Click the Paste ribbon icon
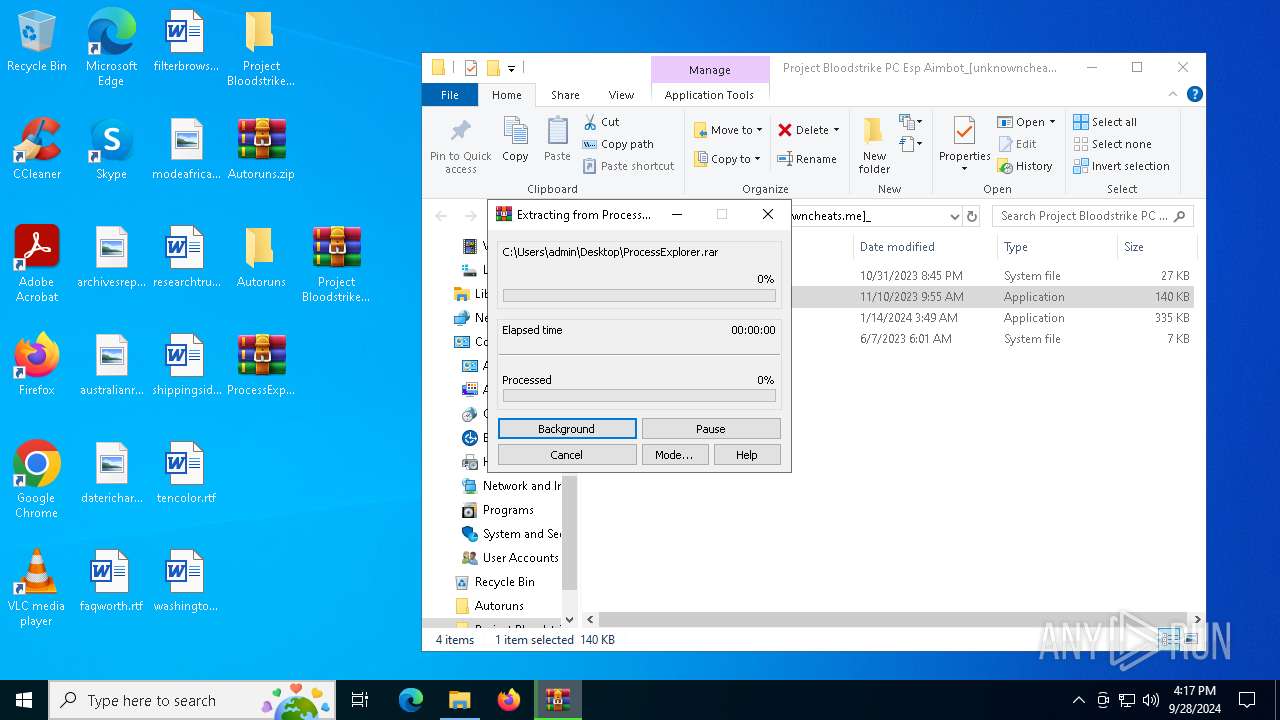This screenshot has height=720, width=1280. (557, 139)
